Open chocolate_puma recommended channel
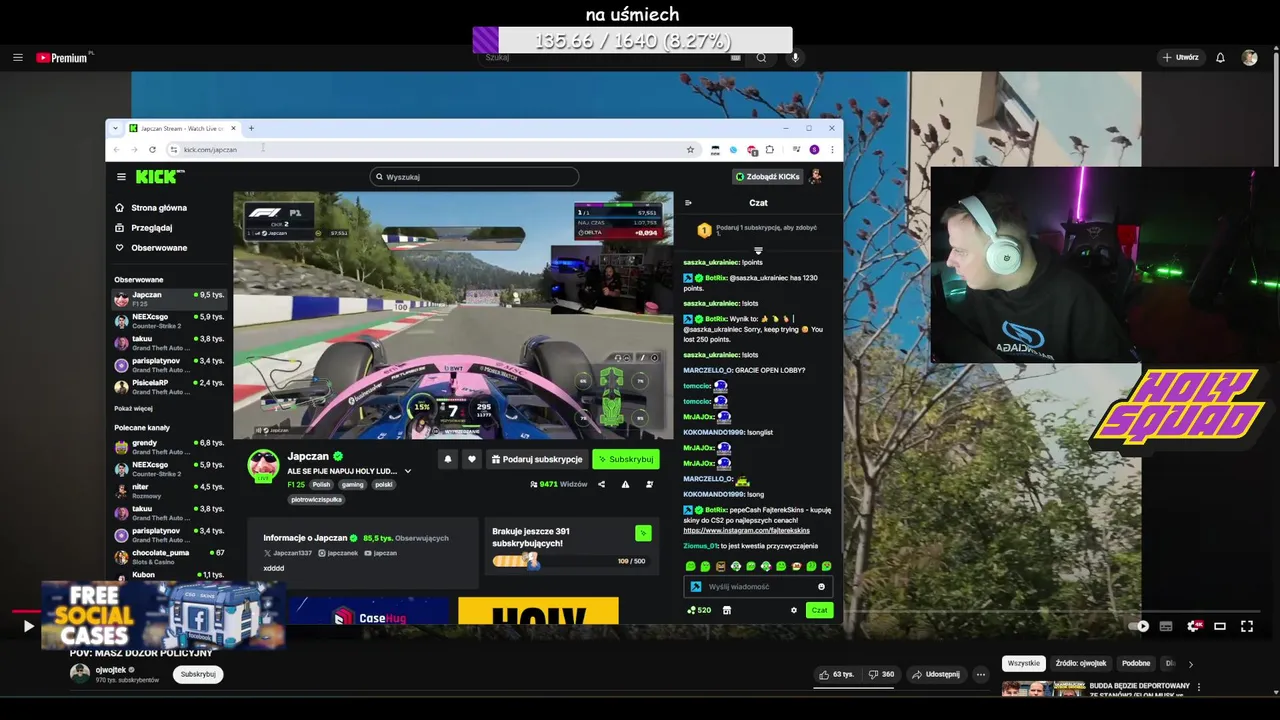The width and height of the screenshot is (1280, 720). [169, 556]
